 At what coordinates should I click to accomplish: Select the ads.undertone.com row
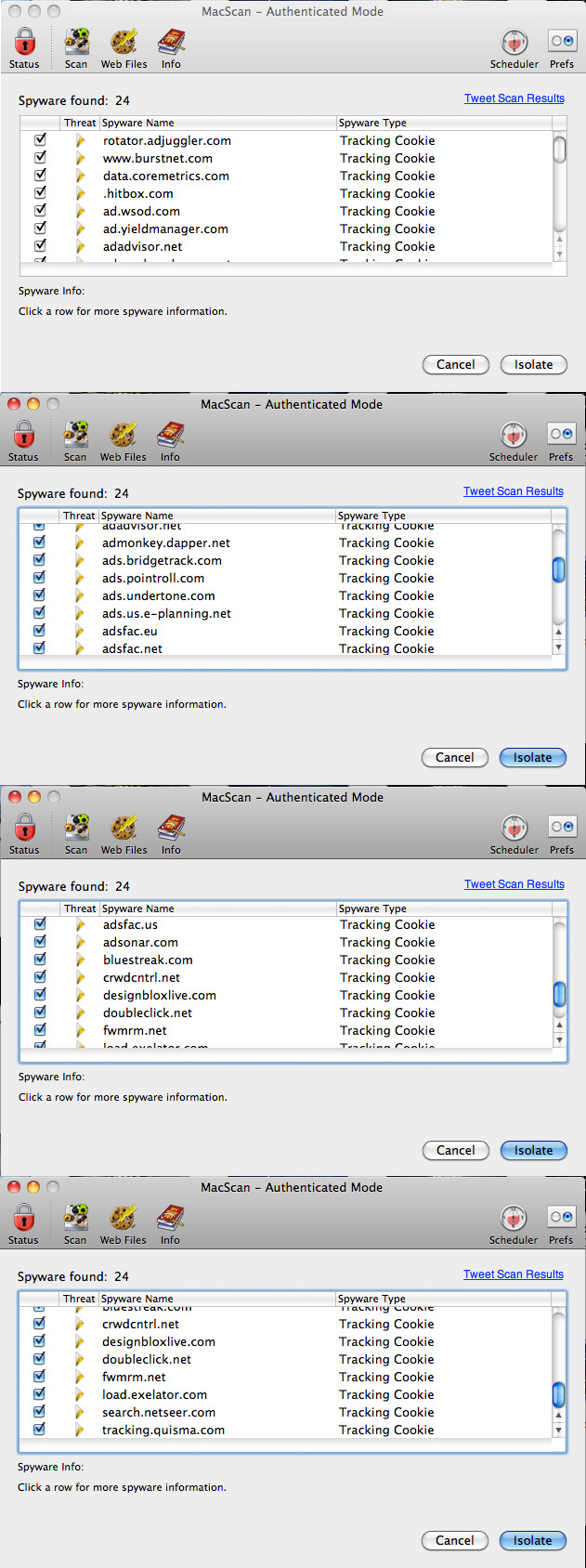(285, 595)
